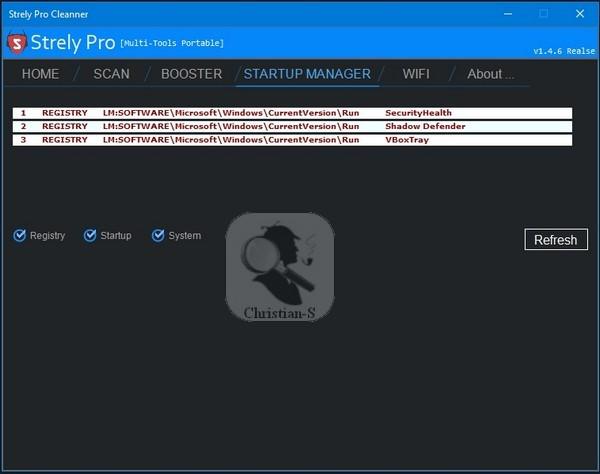Screen dimensions: 600x474
Task: Switch to the SCAN tab
Action: pyautogui.click(x=111, y=74)
